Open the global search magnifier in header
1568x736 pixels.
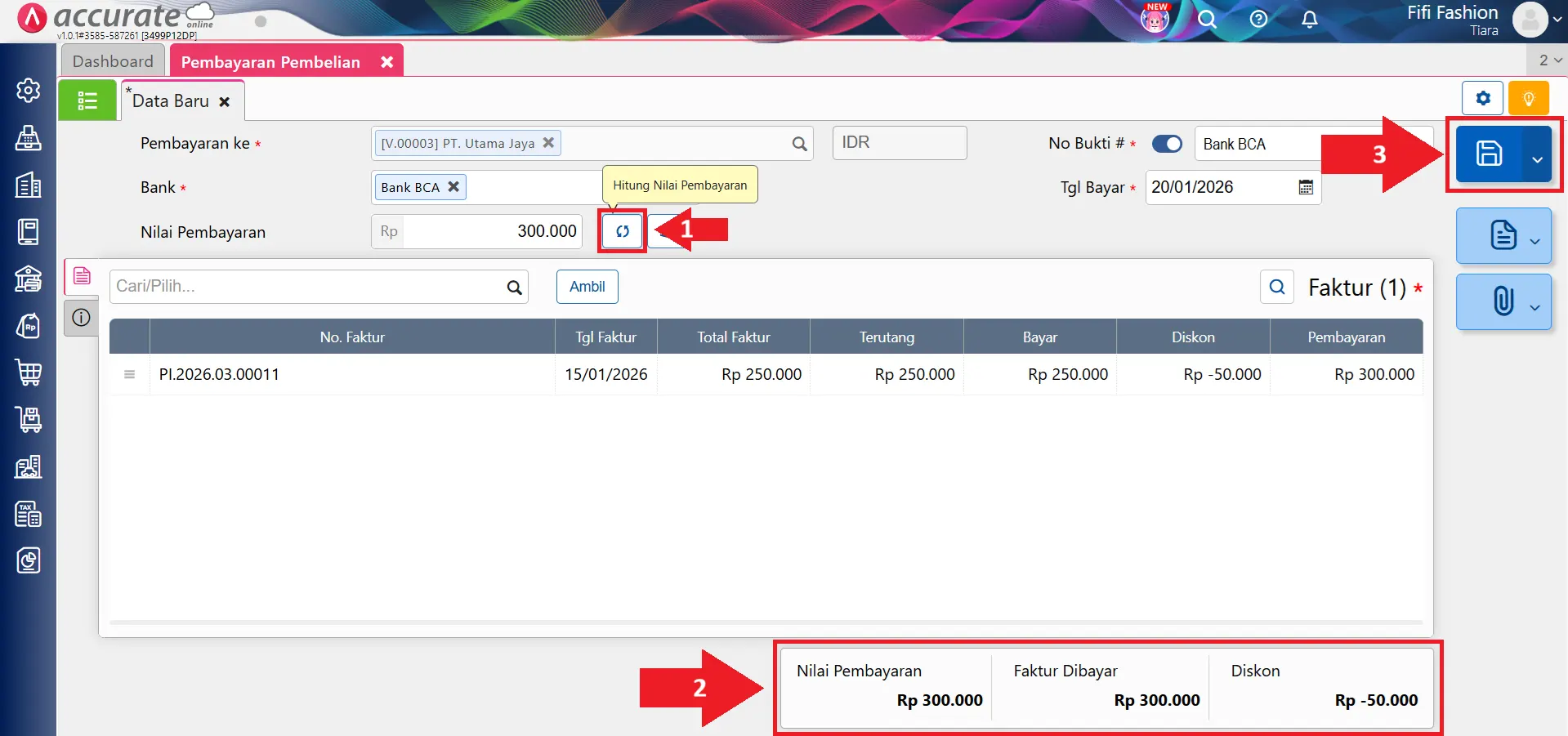(1207, 20)
